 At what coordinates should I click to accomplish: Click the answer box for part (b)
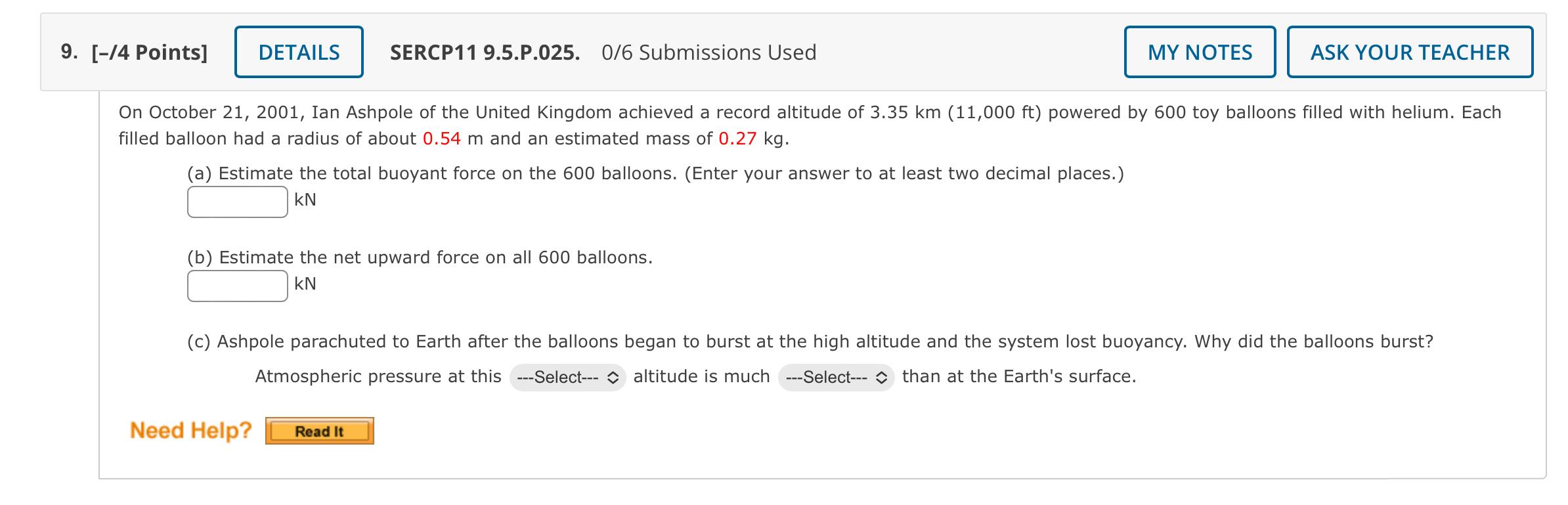click(x=236, y=285)
